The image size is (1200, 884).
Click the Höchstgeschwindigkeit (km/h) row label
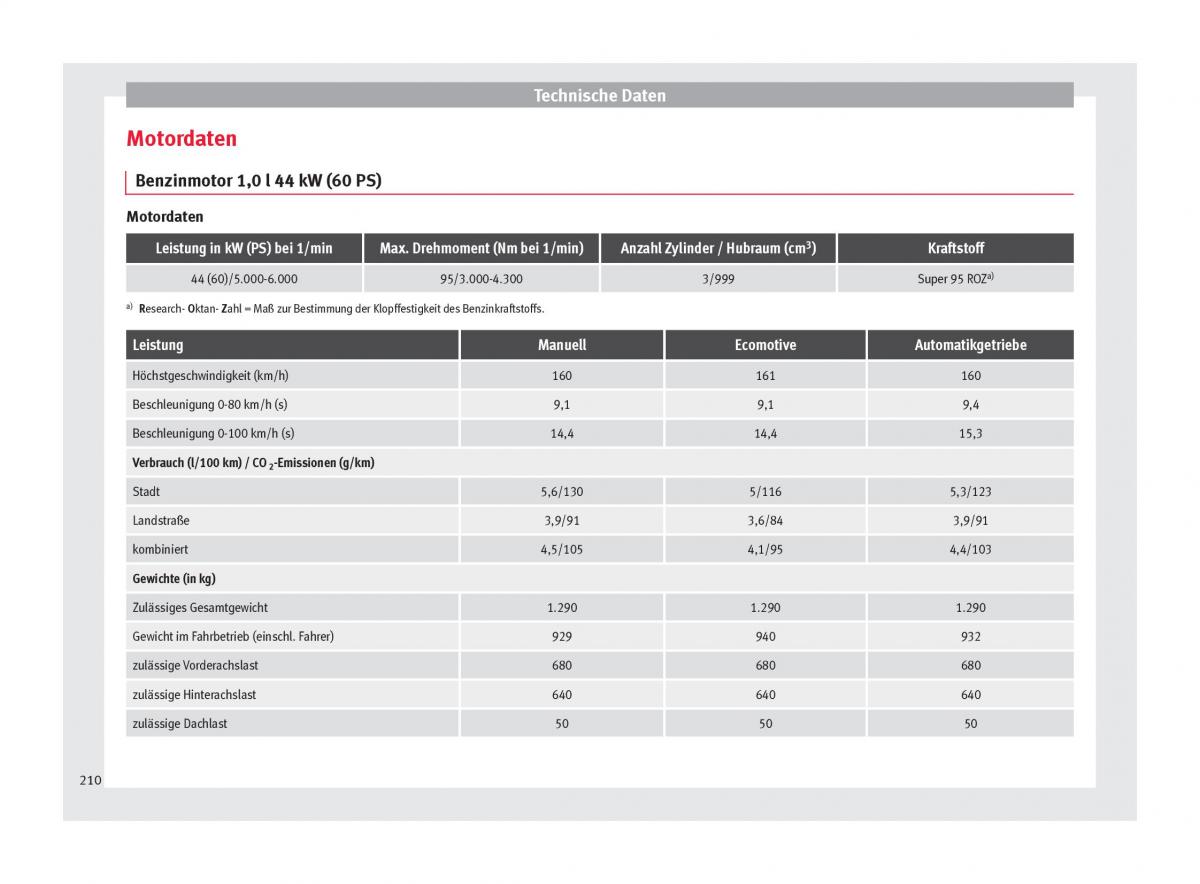pyautogui.click(x=210, y=376)
